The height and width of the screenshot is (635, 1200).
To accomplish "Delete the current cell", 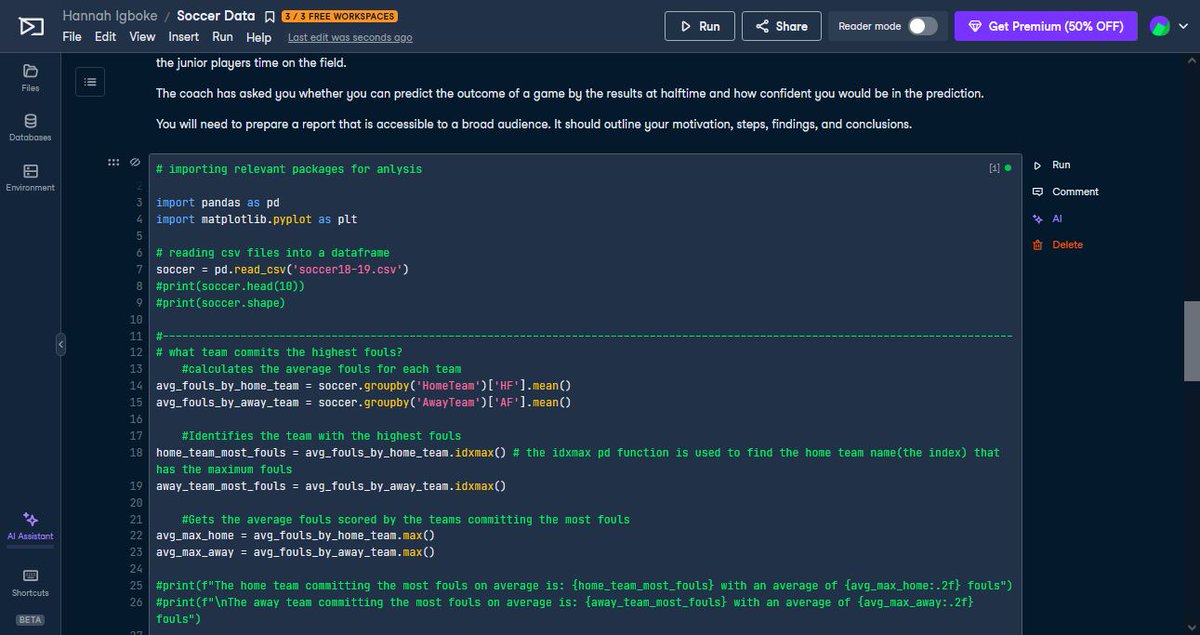I will point(1057,245).
